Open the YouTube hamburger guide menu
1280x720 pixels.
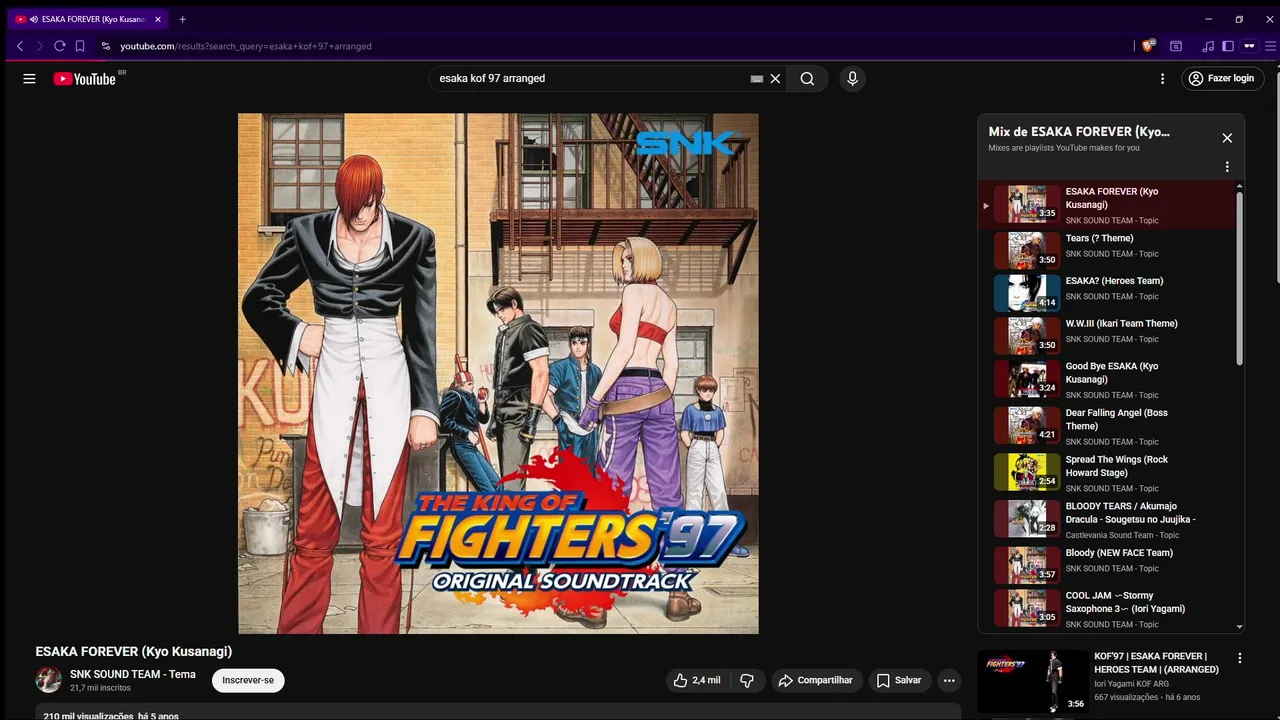29,78
